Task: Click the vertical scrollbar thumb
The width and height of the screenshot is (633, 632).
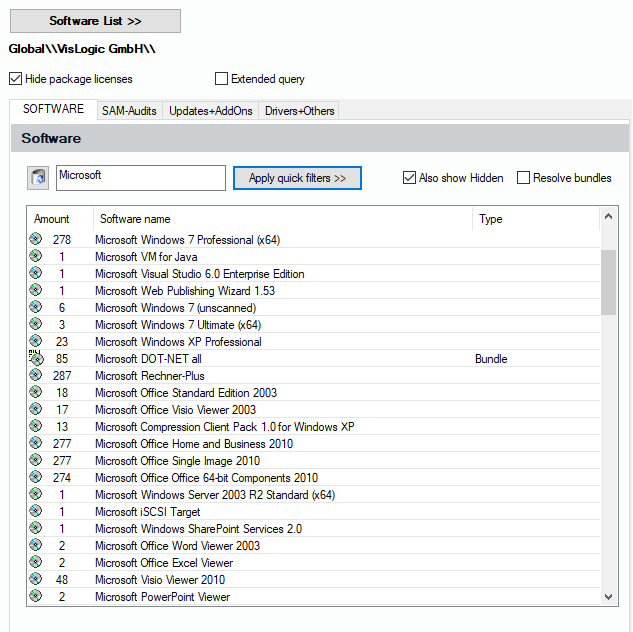Action: coord(608,282)
